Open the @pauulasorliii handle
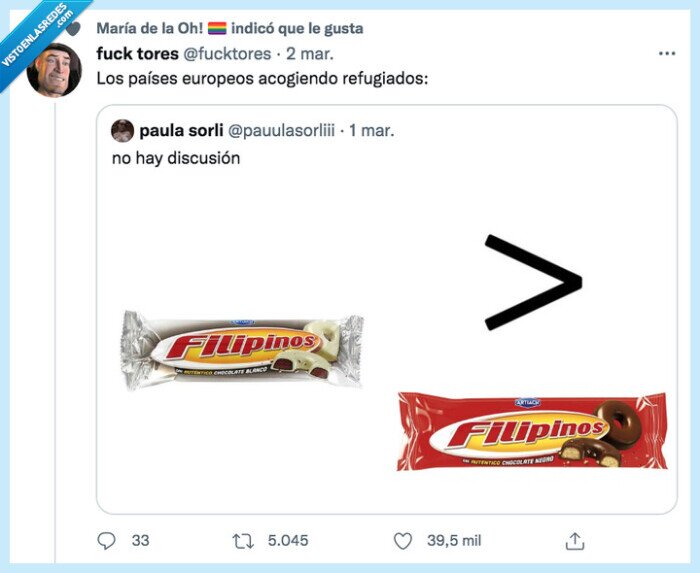700x573 pixels. pos(281,131)
